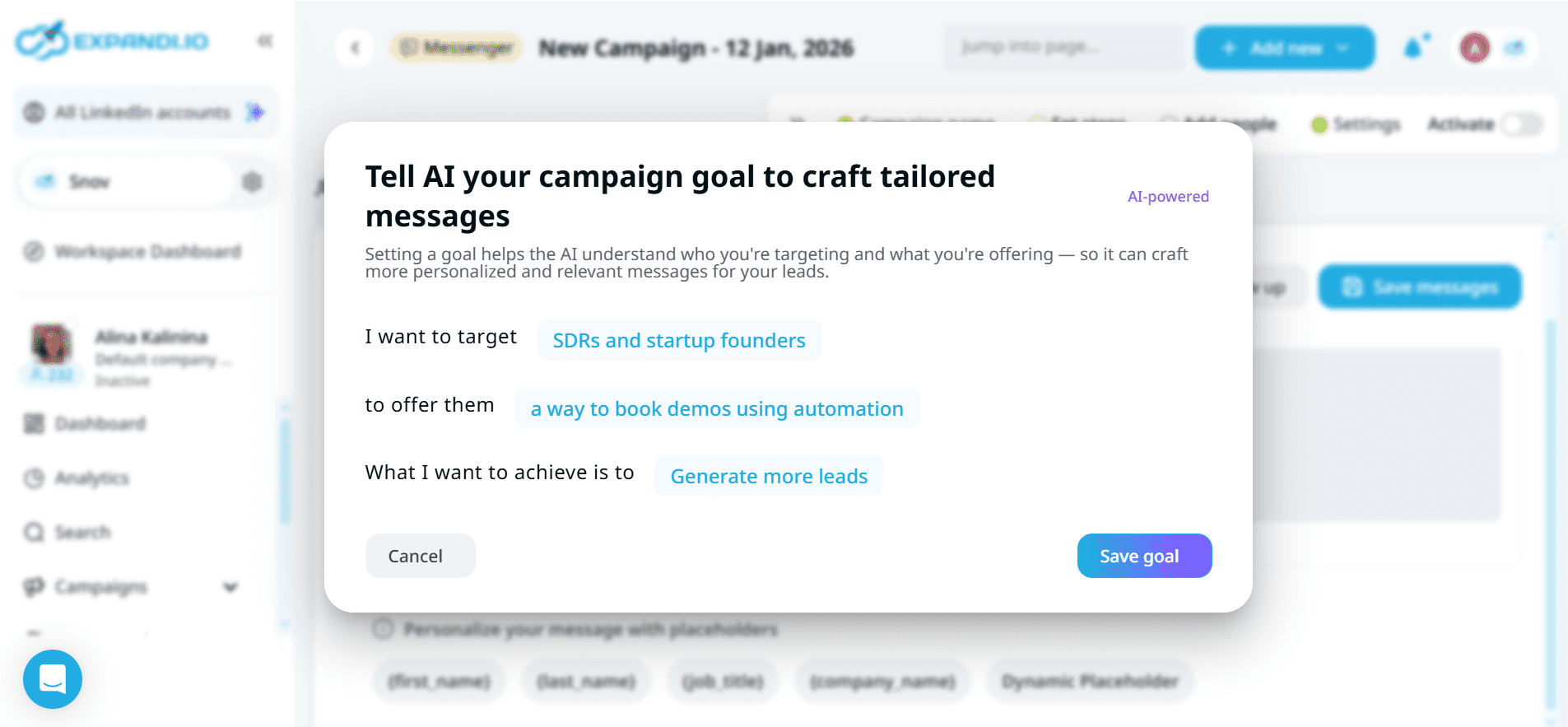The width and height of the screenshot is (1568, 727).
Task: Click the 'Jump into page' search field
Action: (x=1063, y=47)
